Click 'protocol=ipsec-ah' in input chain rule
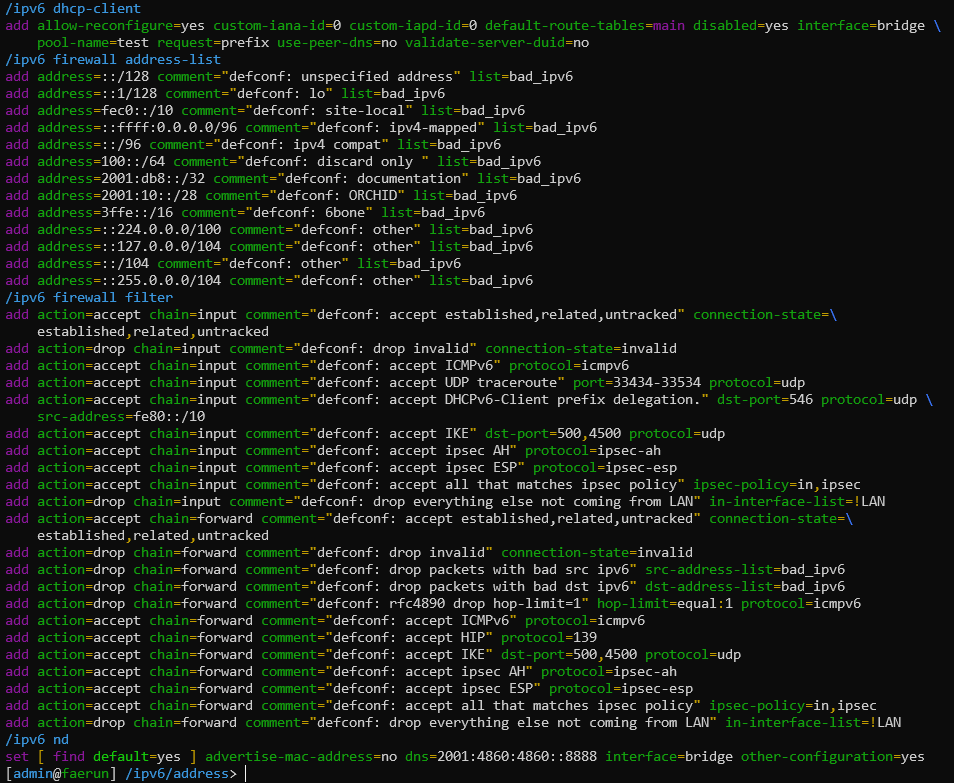Image resolution: width=954 pixels, height=783 pixels. click(x=593, y=451)
